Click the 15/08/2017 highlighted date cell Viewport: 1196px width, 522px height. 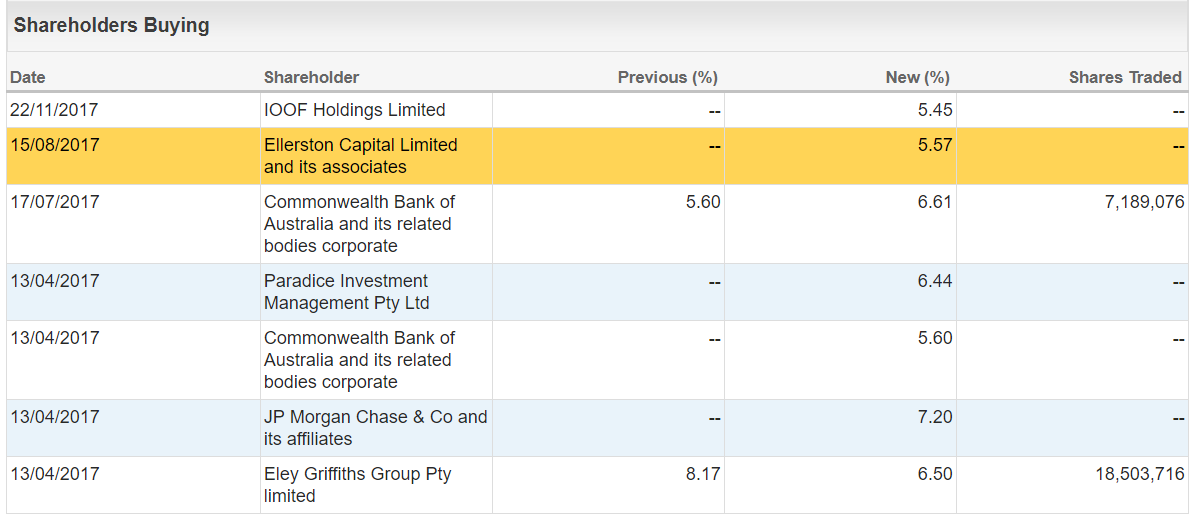(x=54, y=145)
